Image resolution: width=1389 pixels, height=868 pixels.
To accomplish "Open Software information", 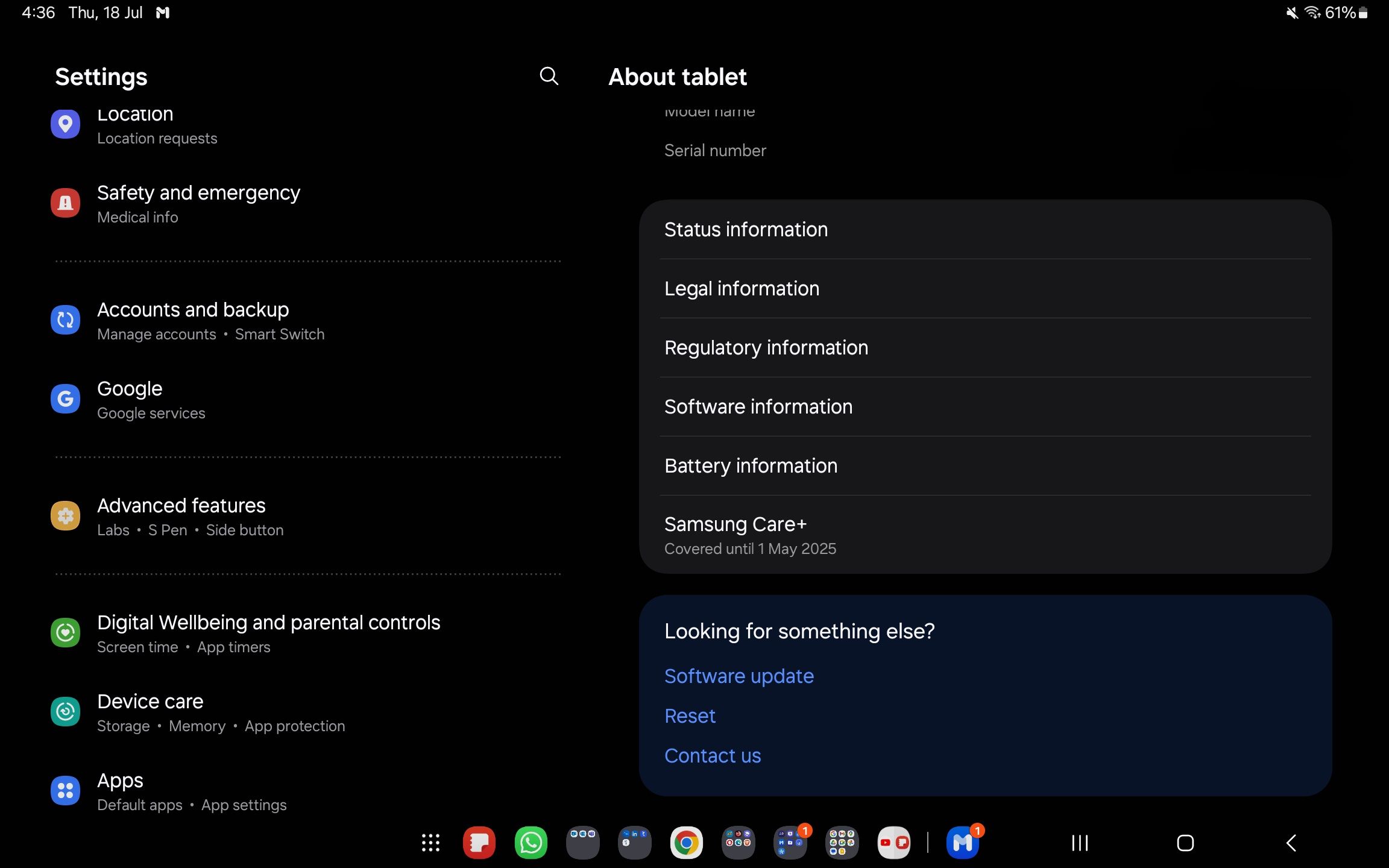I will coord(758,407).
